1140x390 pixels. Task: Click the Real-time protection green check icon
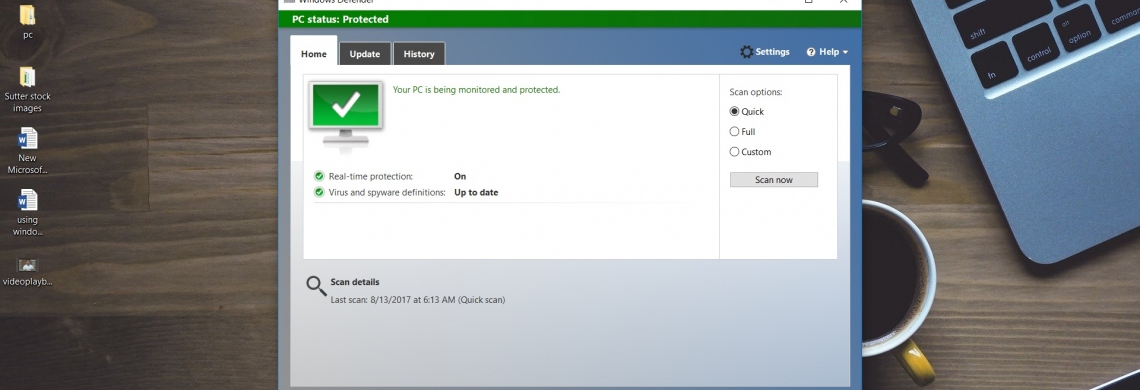[319, 176]
